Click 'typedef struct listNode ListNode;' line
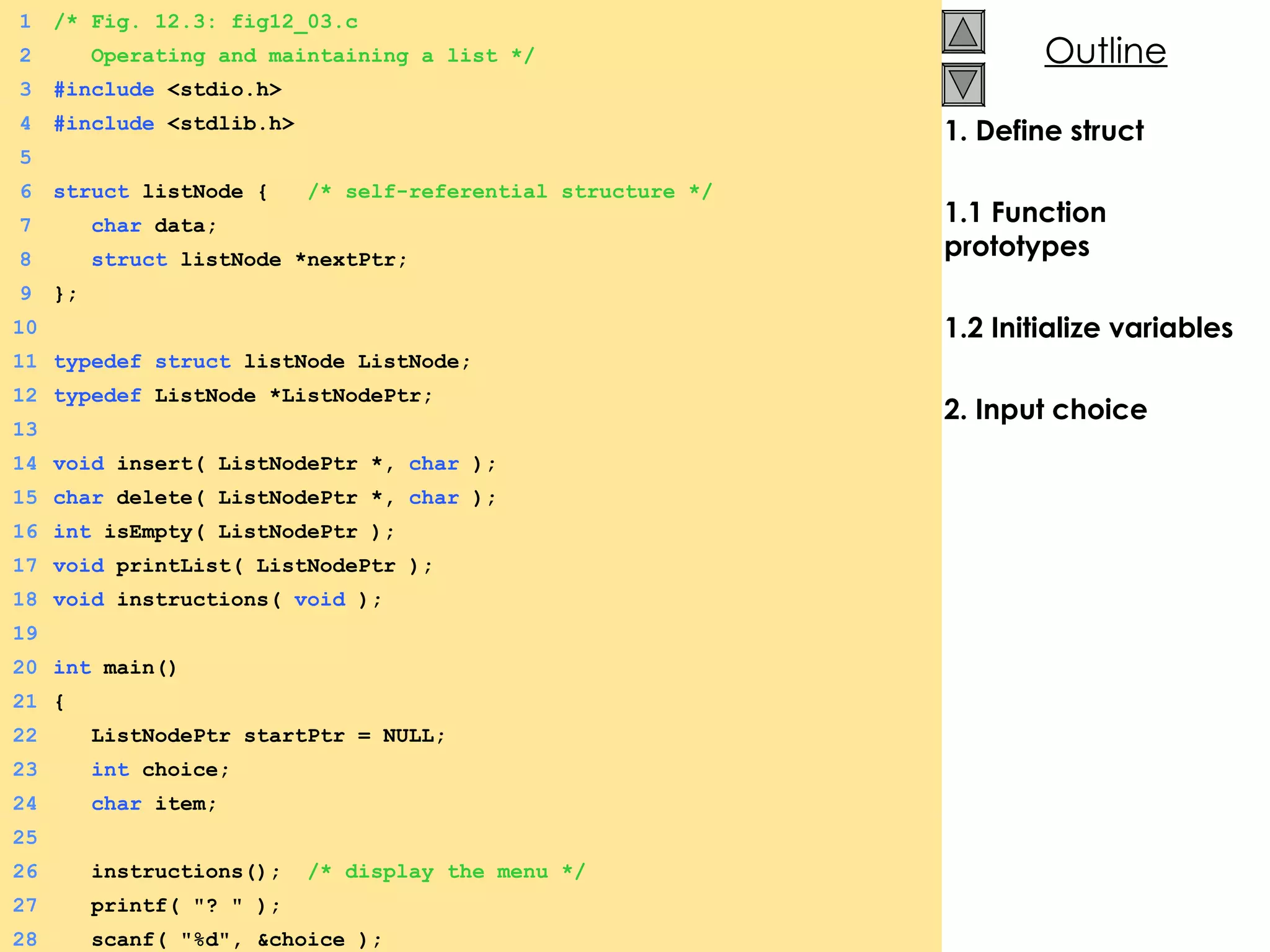Screen dimensions: 1270x952 click(x=262, y=362)
